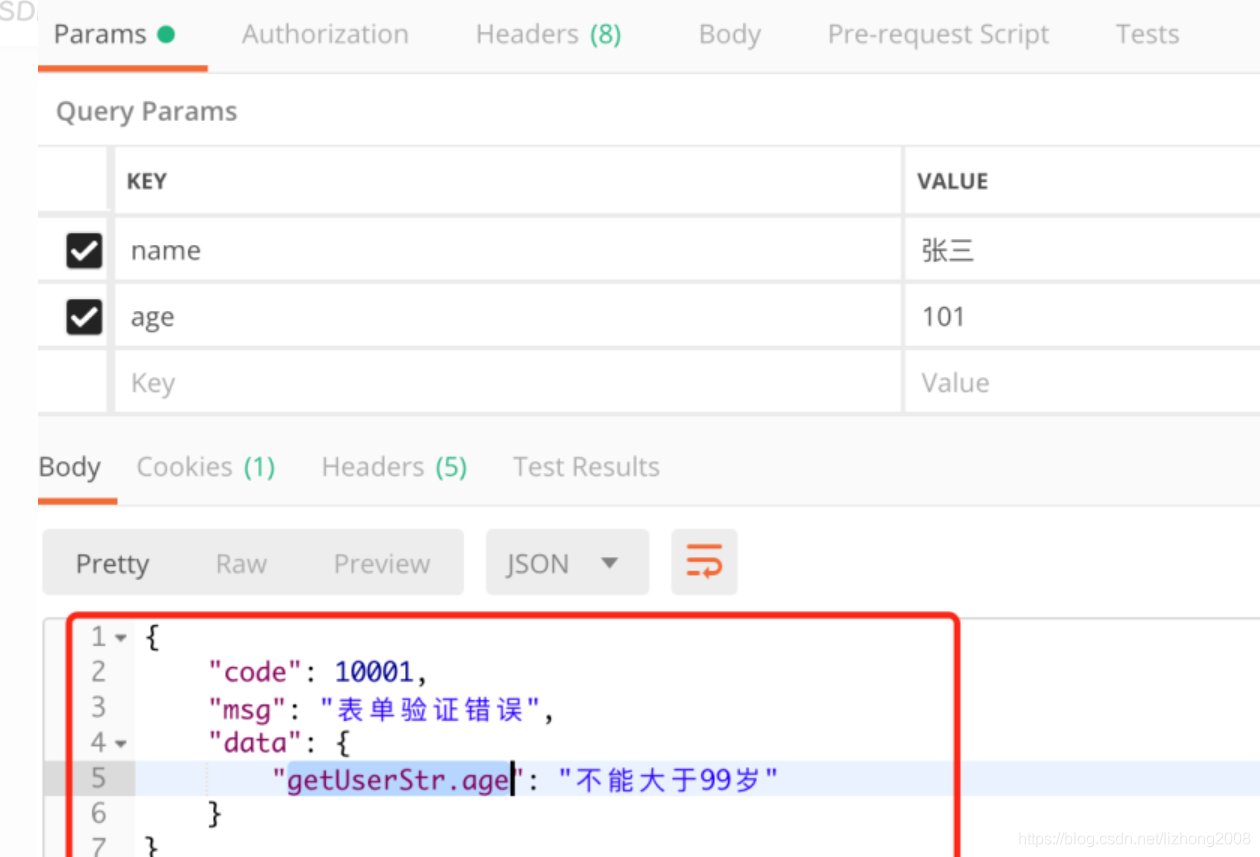Open the JSON format dropdown

[x=567, y=562]
